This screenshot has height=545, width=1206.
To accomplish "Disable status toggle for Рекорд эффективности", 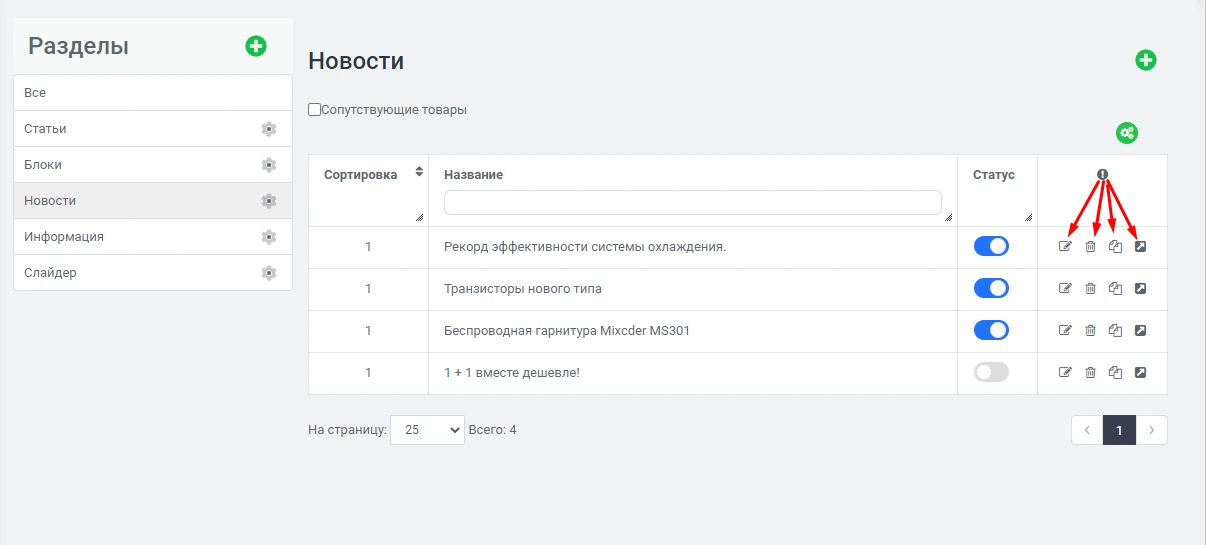I will (991, 247).
